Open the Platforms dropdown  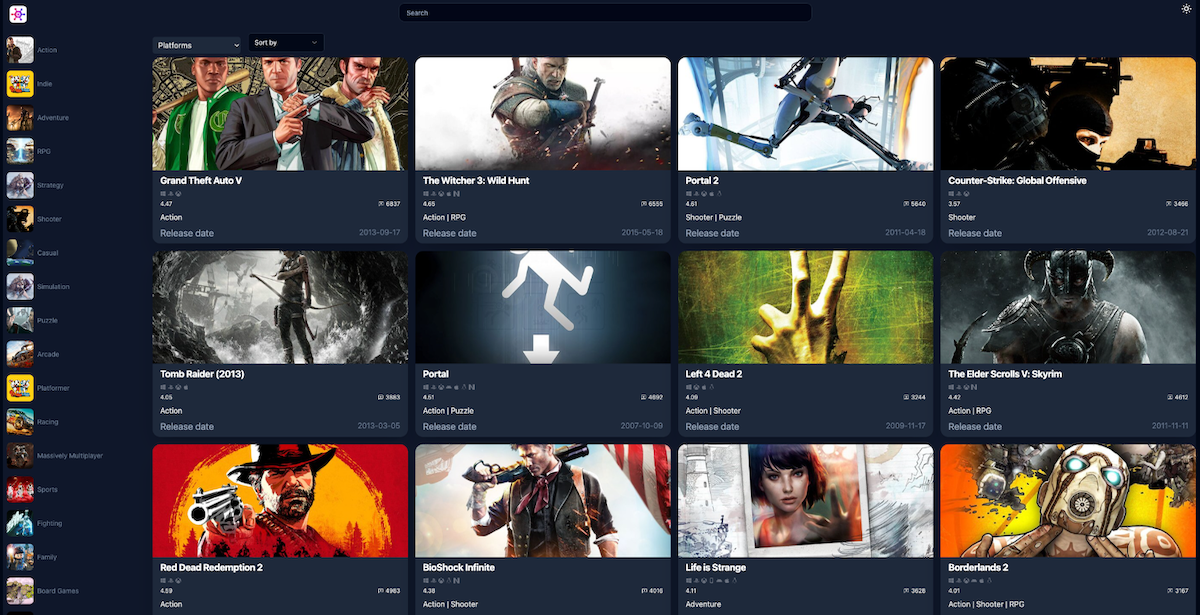point(197,45)
